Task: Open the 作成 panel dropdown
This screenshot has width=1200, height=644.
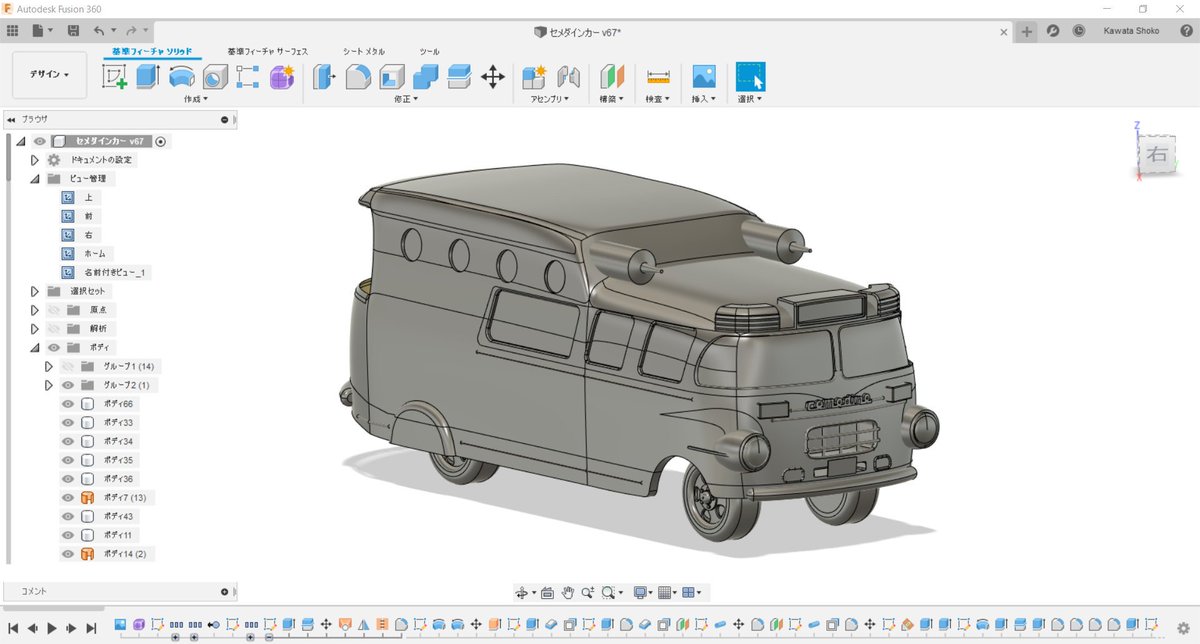Action: [197, 99]
